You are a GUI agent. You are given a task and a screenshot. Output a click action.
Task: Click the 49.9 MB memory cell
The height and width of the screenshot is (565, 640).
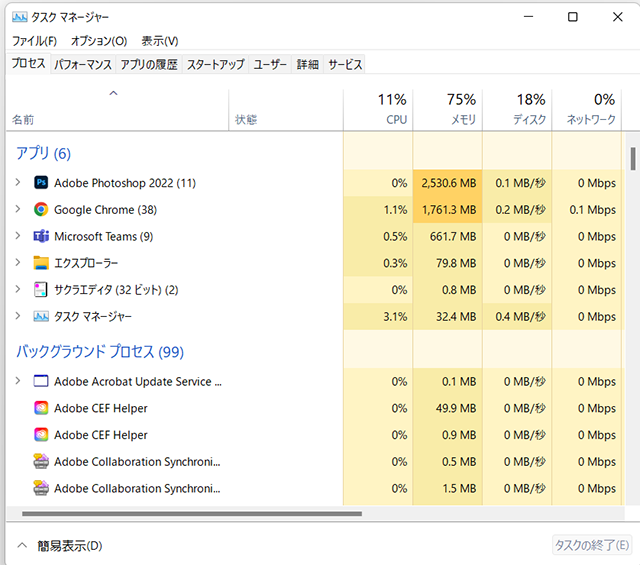447,408
